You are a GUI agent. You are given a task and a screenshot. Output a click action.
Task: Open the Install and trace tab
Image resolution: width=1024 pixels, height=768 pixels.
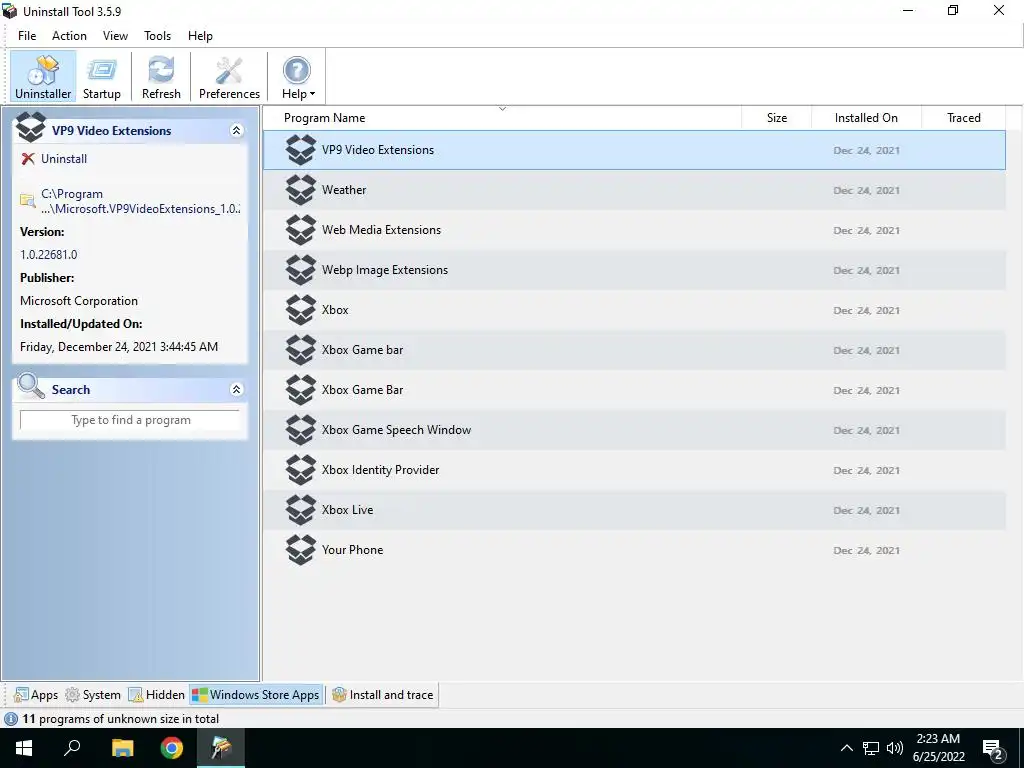click(x=383, y=695)
